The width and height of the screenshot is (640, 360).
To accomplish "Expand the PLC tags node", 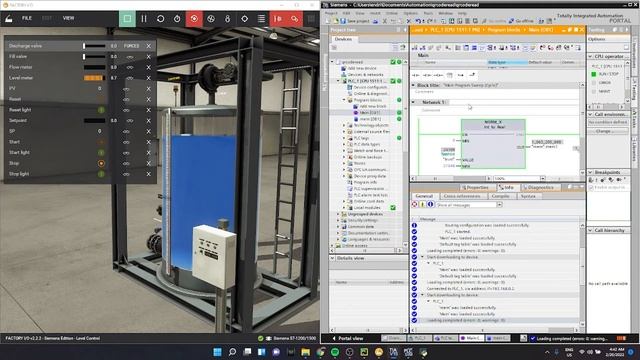I will pos(344,138).
